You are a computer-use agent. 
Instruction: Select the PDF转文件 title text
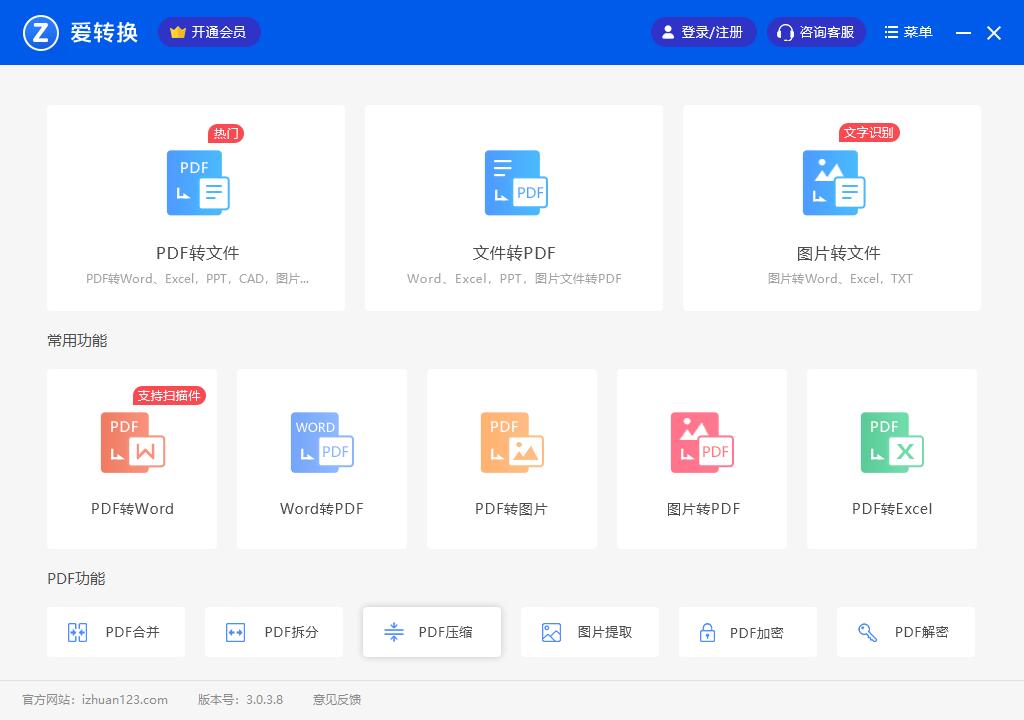pyautogui.click(x=198, y=253)
